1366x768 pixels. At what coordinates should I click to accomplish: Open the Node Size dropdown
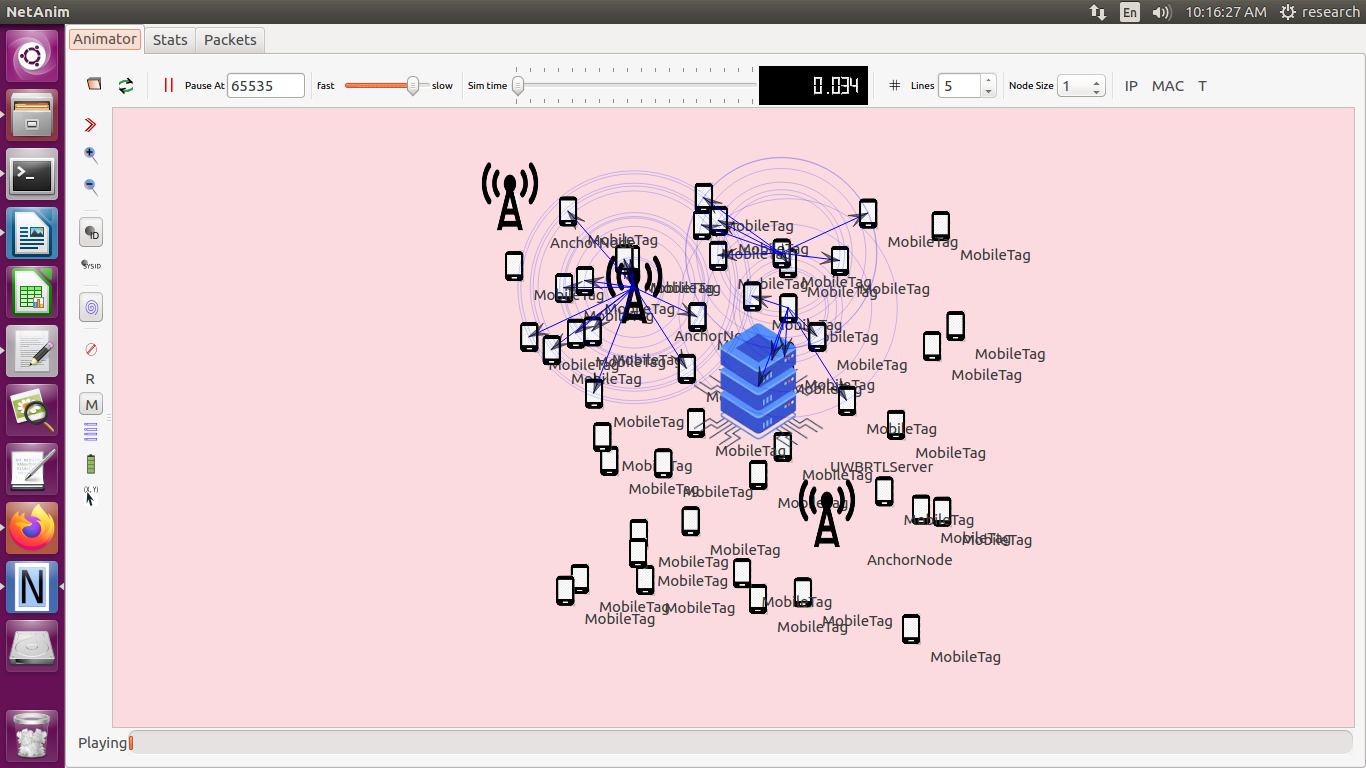1080,86
